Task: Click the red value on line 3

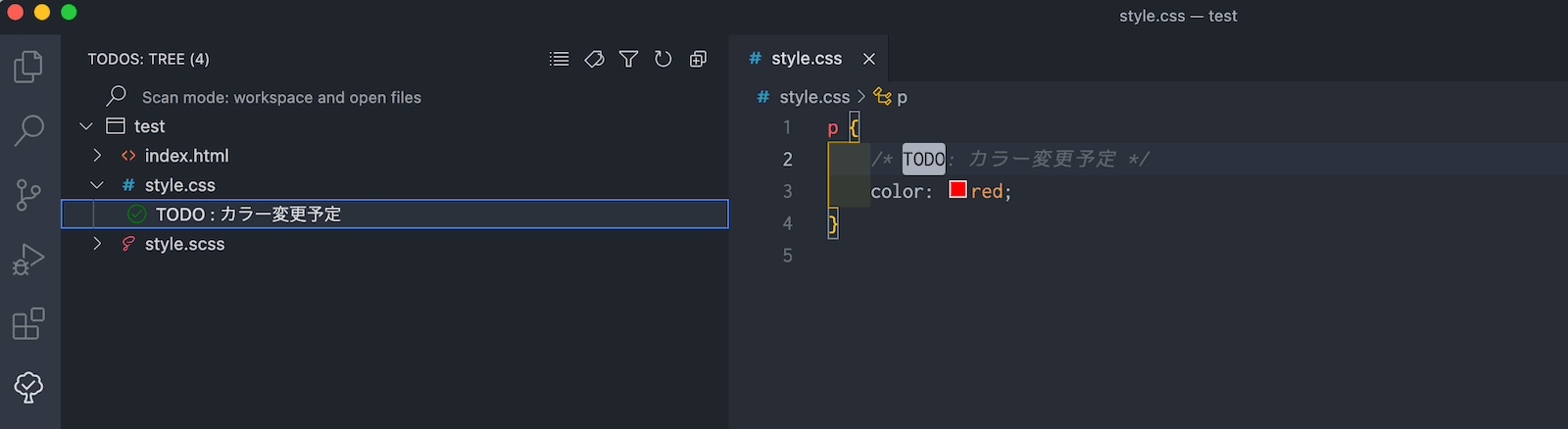Action: coord(987,192)
